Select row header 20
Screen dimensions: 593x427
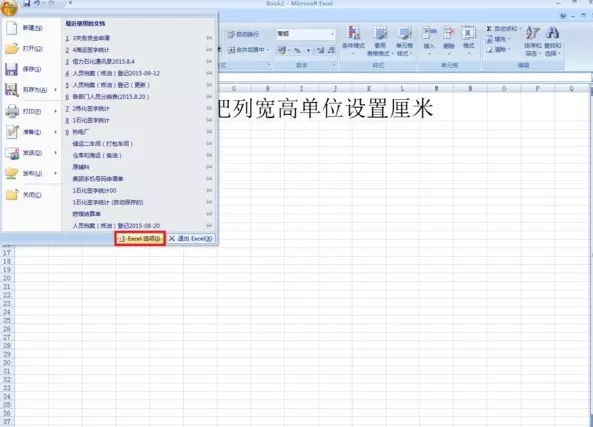point(7,278)
